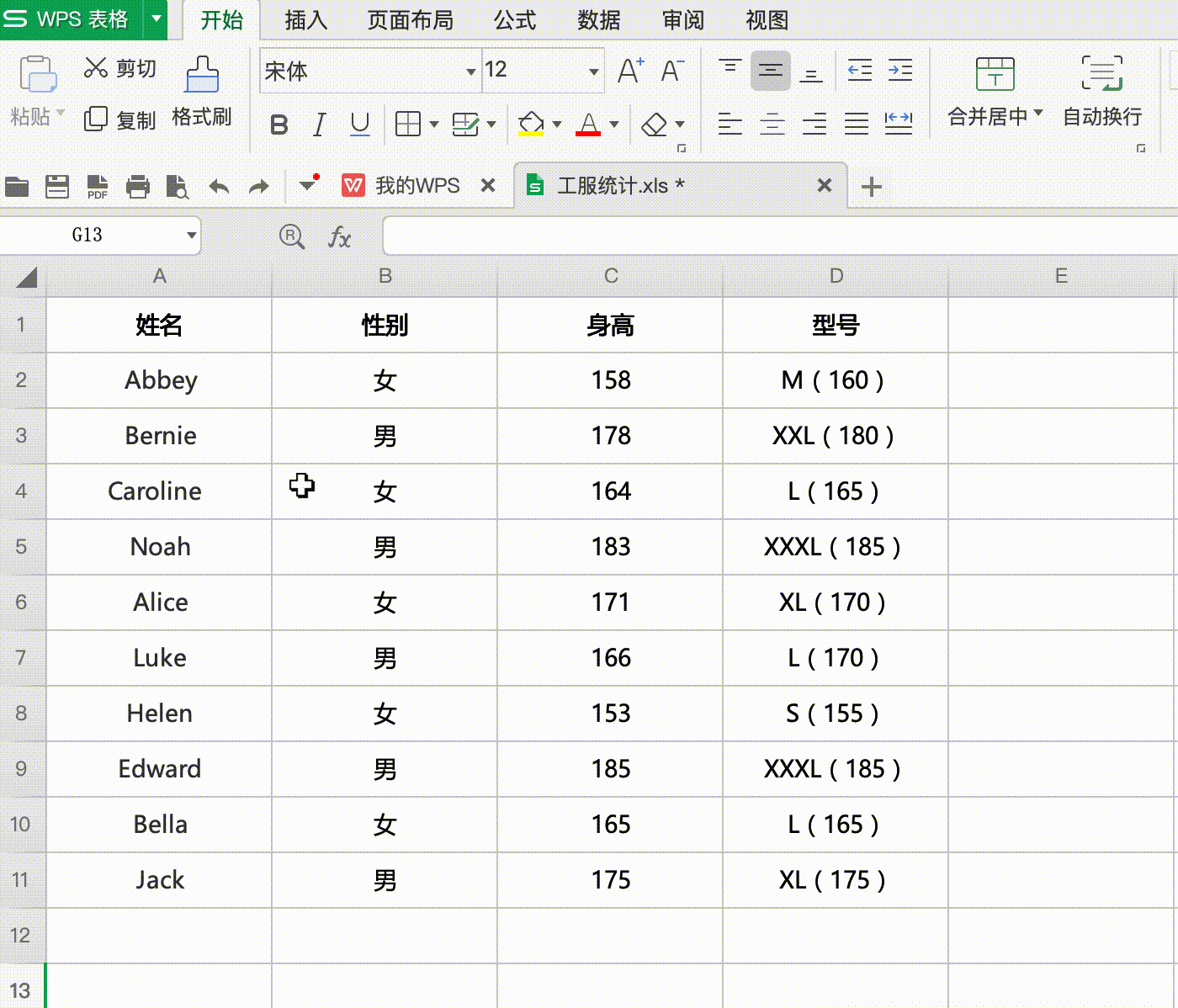This screenshot has height=1008, width=1178.
Task: Open the font name dropdown showing 宋体
Action: (x=471, y=72)
